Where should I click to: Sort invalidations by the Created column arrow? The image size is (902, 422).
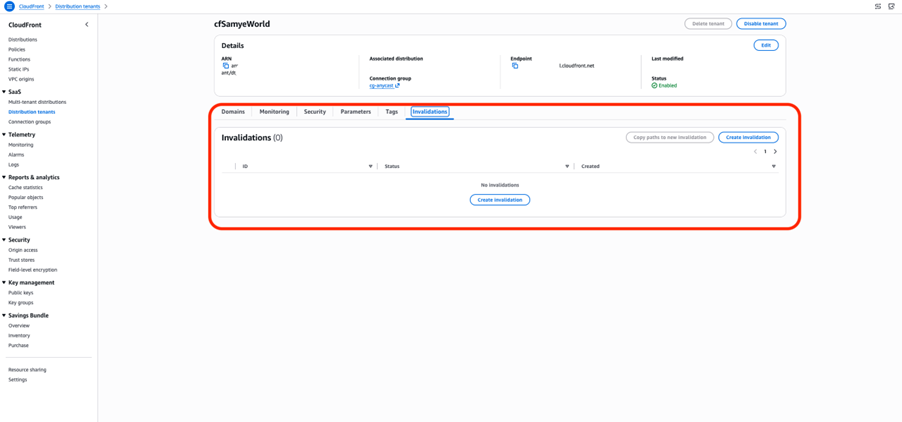coord(773,167)
